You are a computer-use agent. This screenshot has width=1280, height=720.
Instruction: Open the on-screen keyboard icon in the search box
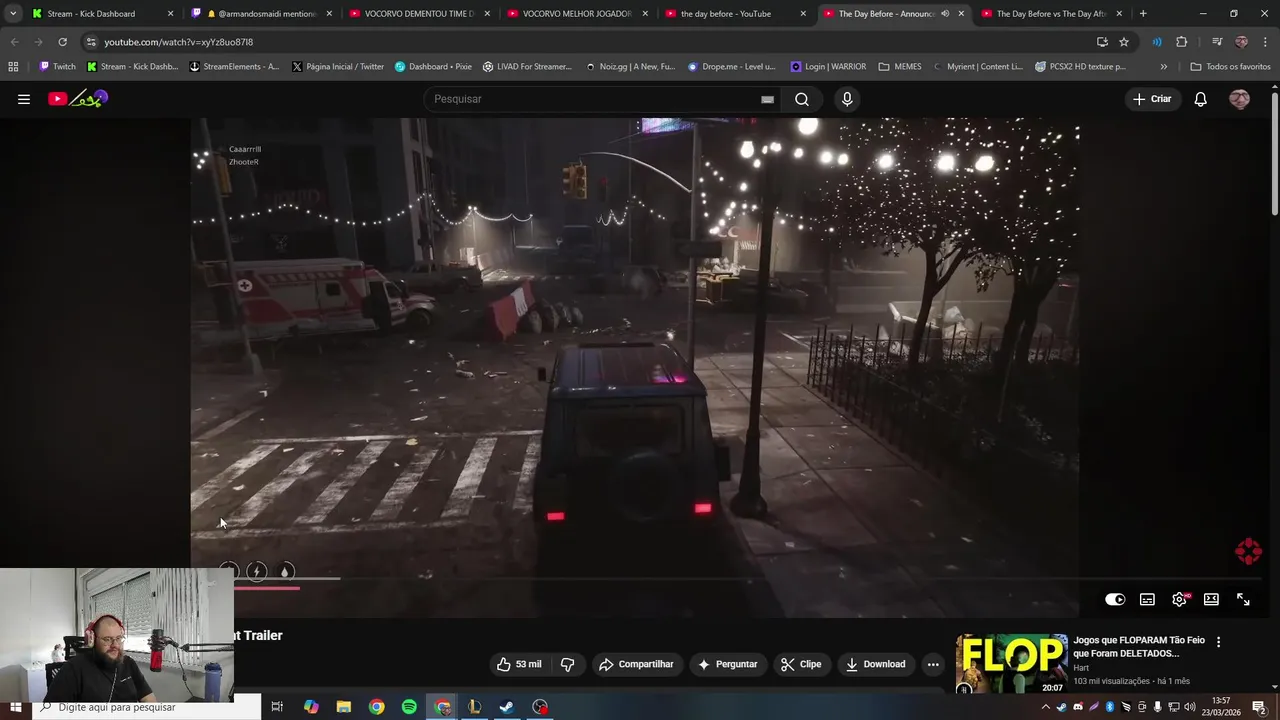click(767, 99)
